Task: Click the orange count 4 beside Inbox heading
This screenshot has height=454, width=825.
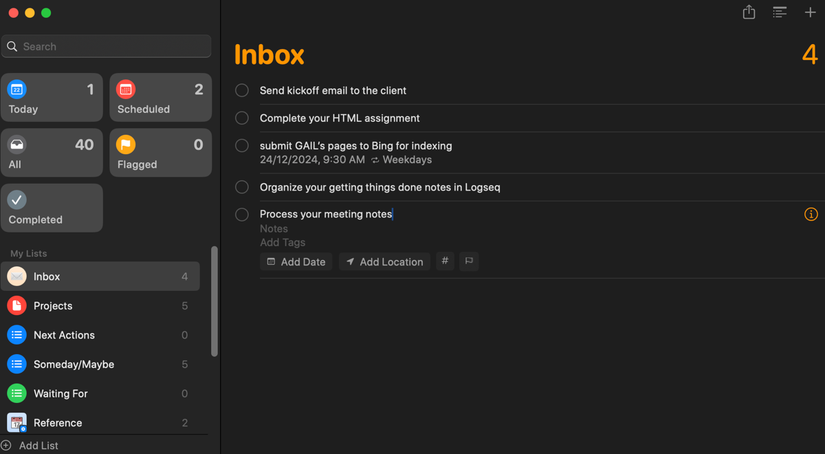Action: (x=810, y=54)
